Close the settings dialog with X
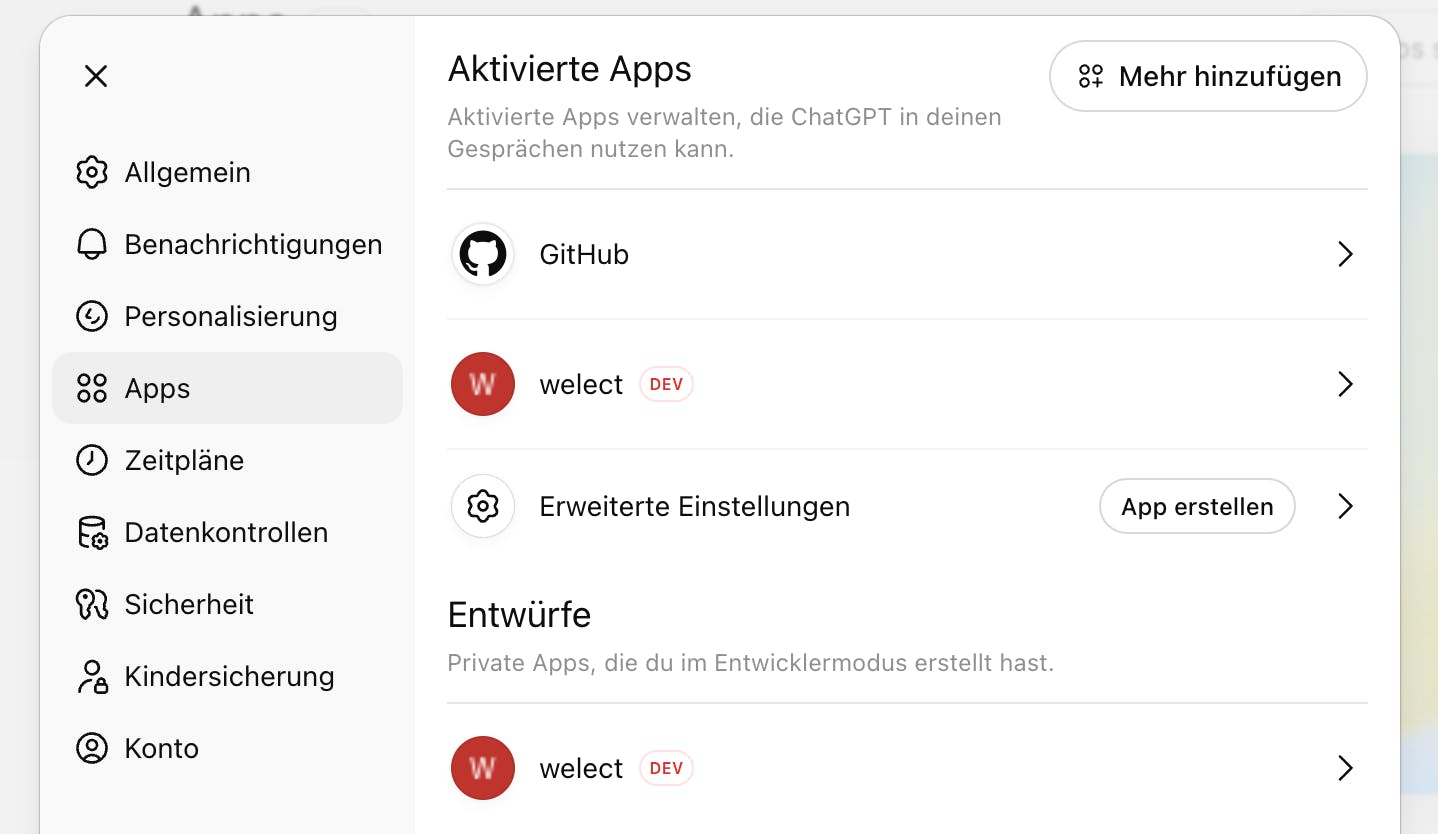This screenshot has width=1438, height=834. click(96, 76)
